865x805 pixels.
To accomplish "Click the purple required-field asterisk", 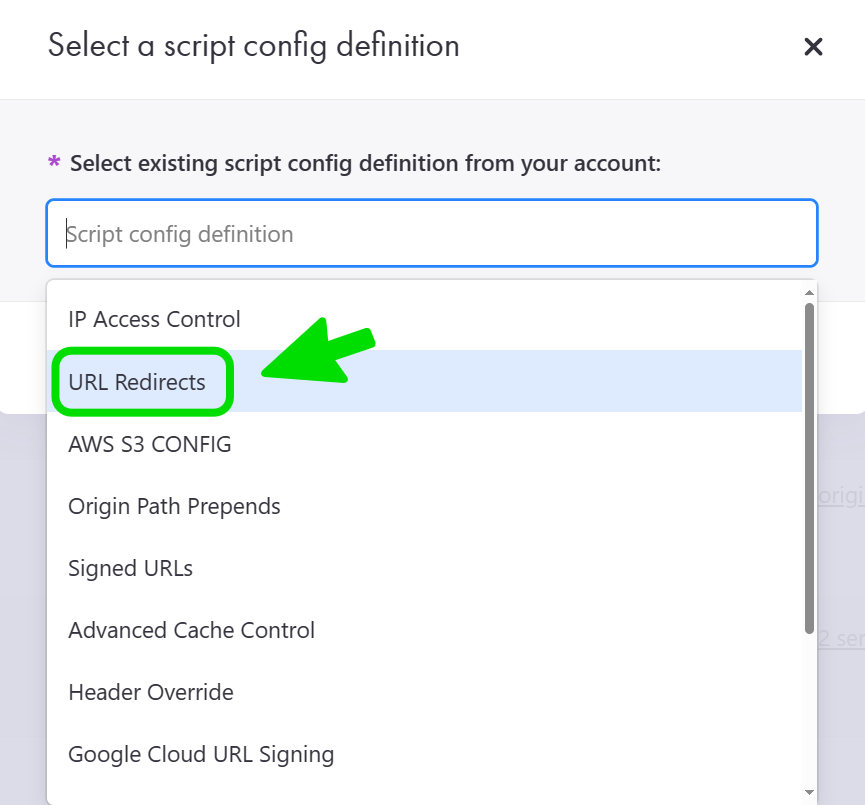I will click(54, 163).
